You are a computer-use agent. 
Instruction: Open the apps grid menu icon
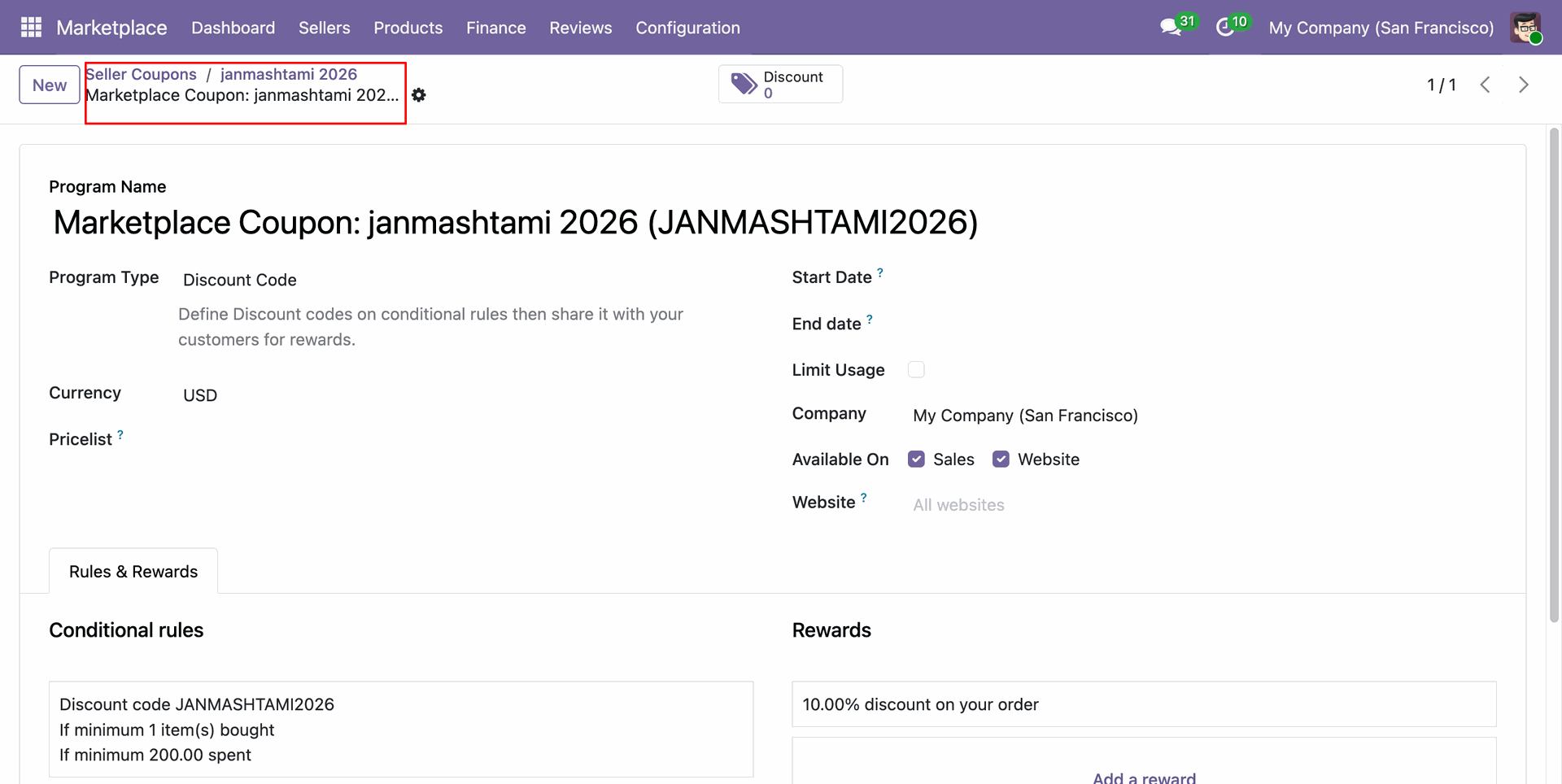pyautogui.click(x=31, y=28)
